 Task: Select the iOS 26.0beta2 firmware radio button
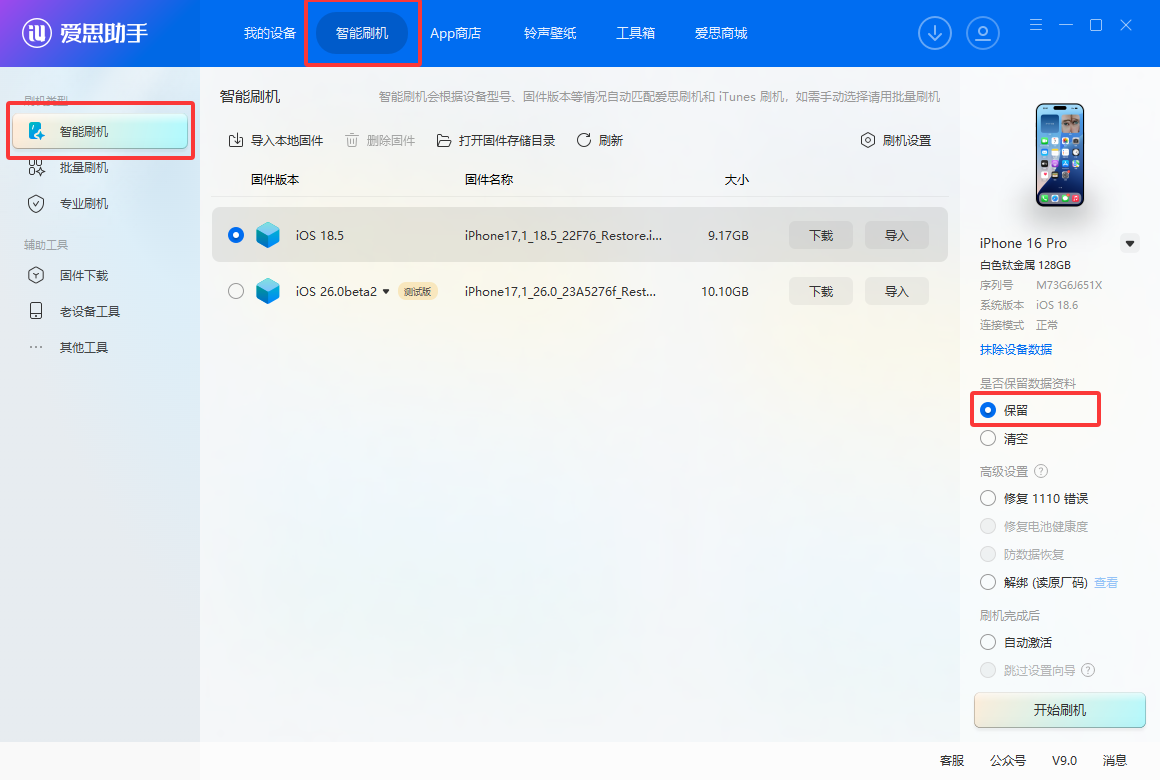coord(236,291)
